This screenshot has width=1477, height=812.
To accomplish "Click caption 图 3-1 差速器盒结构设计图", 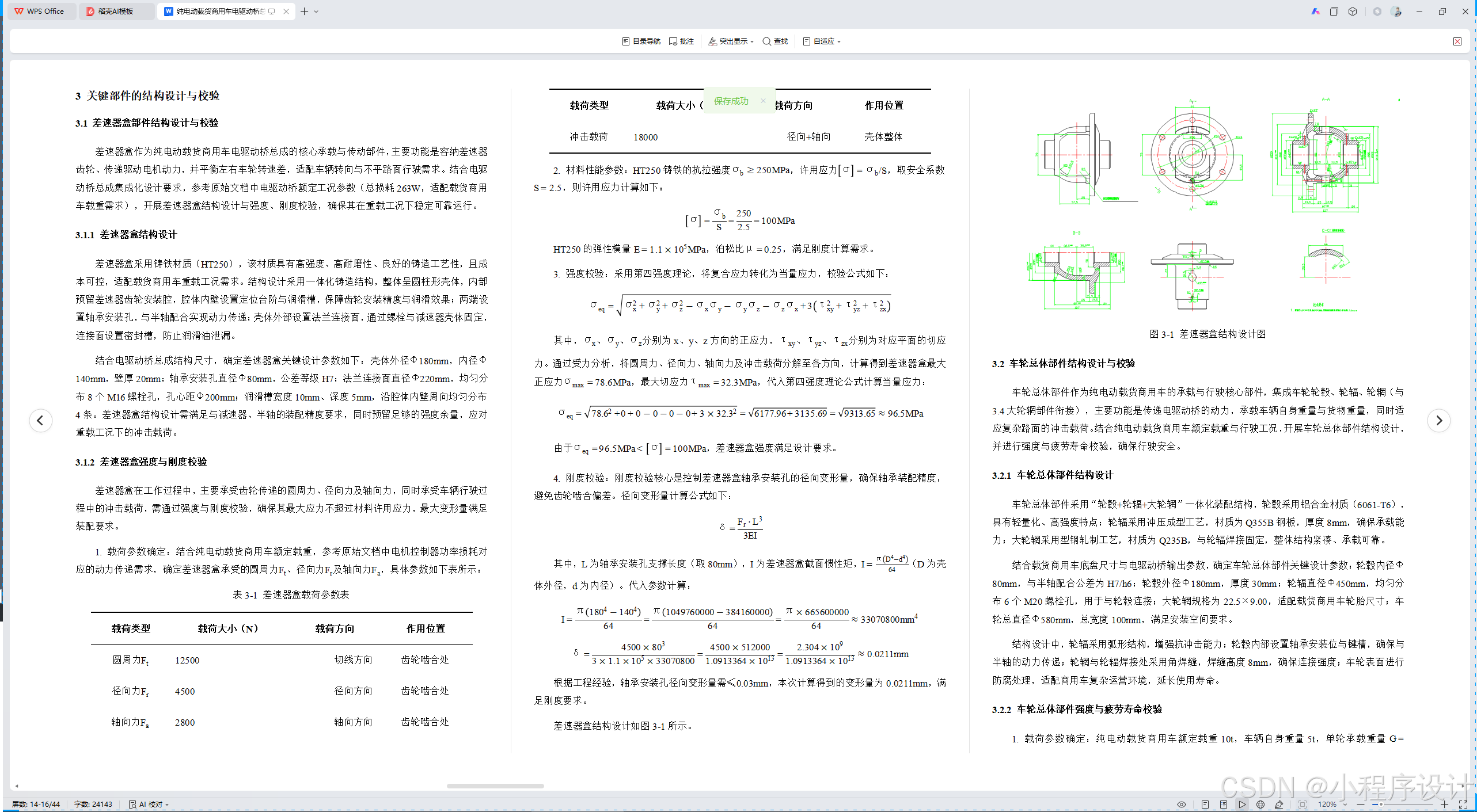I will coord(1208,334).
